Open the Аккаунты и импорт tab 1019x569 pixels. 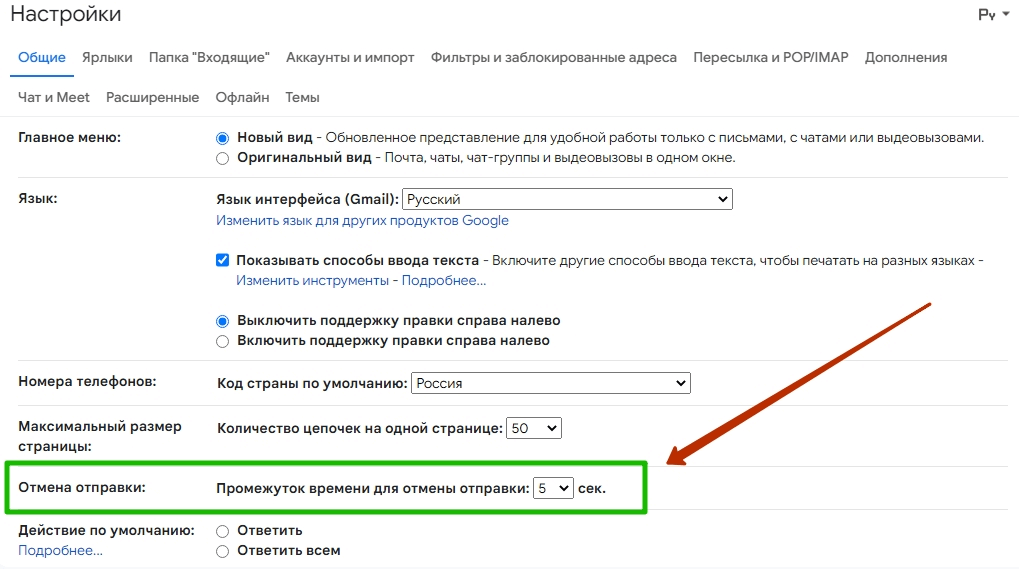pos(350,58)
